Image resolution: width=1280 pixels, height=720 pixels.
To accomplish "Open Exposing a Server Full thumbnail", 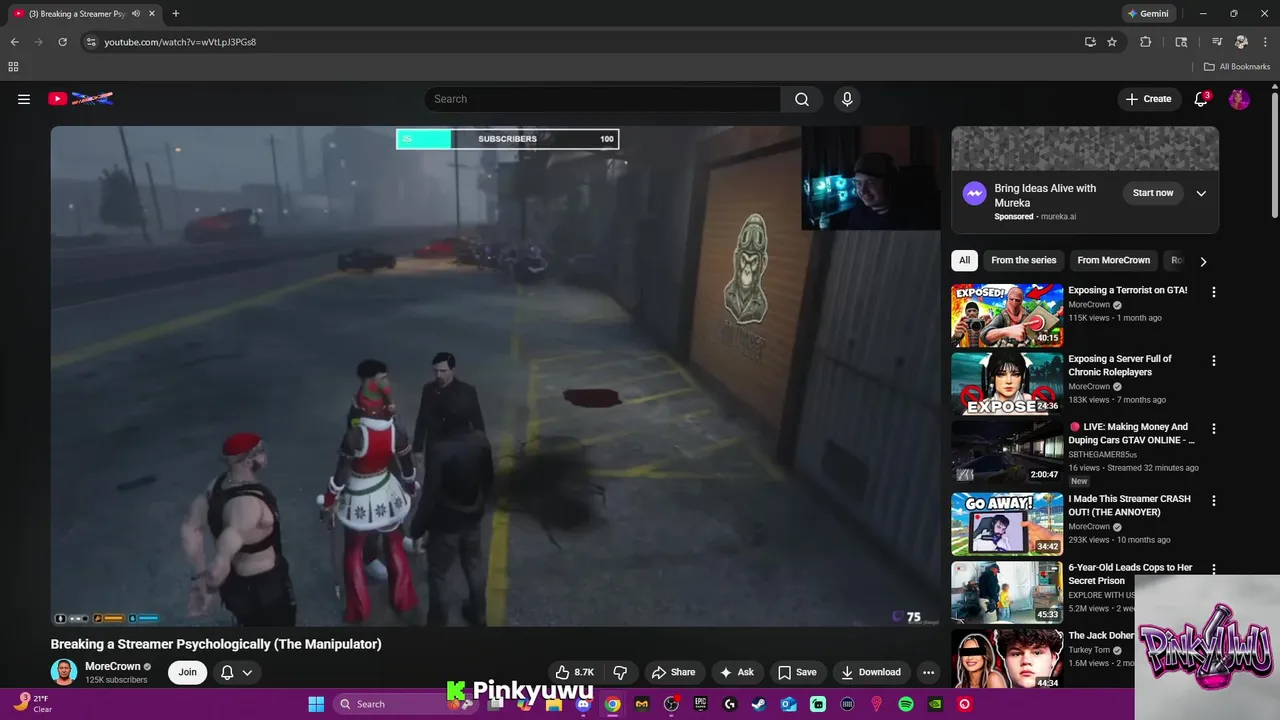I will pos(1007,383).
